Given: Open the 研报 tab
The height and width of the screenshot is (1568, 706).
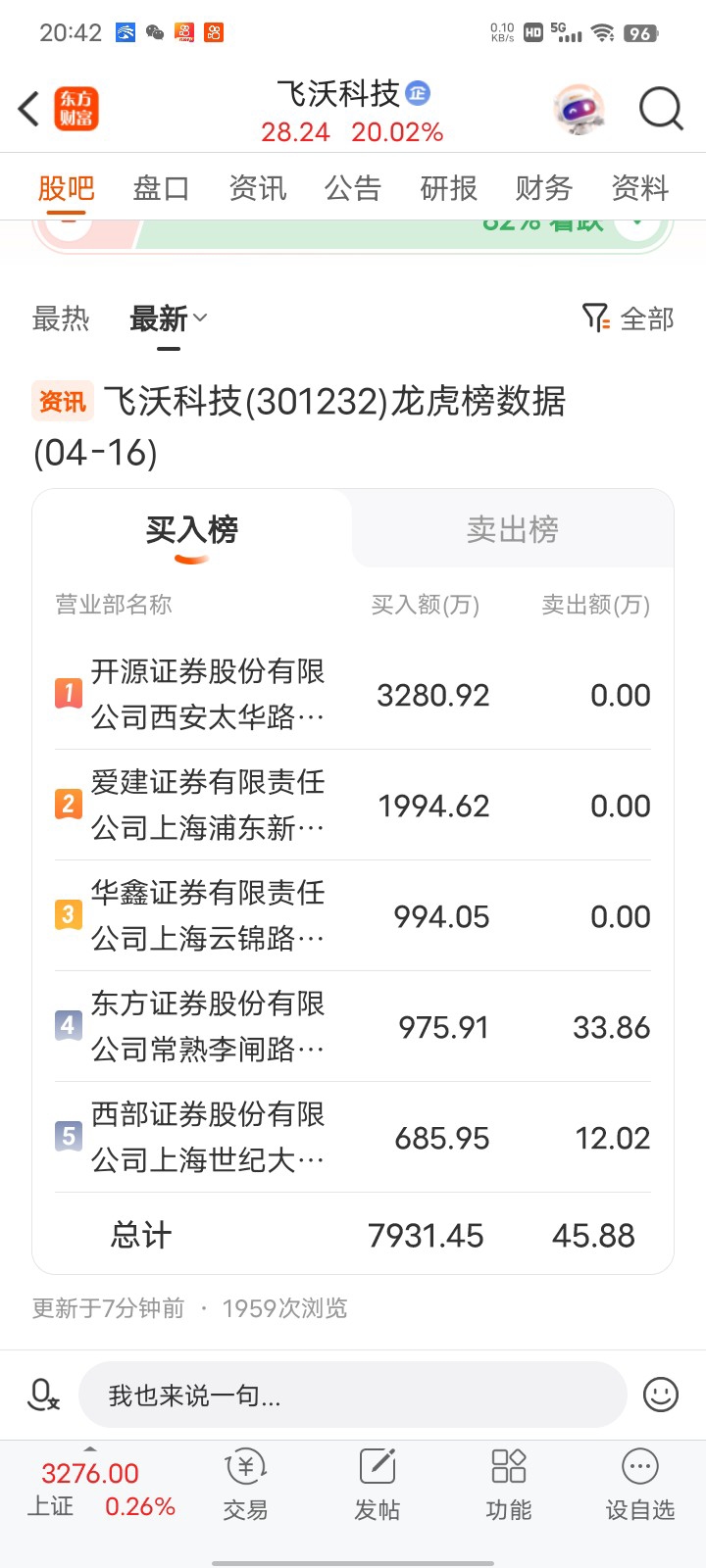Looking at the screenshot, I should 449,187.
